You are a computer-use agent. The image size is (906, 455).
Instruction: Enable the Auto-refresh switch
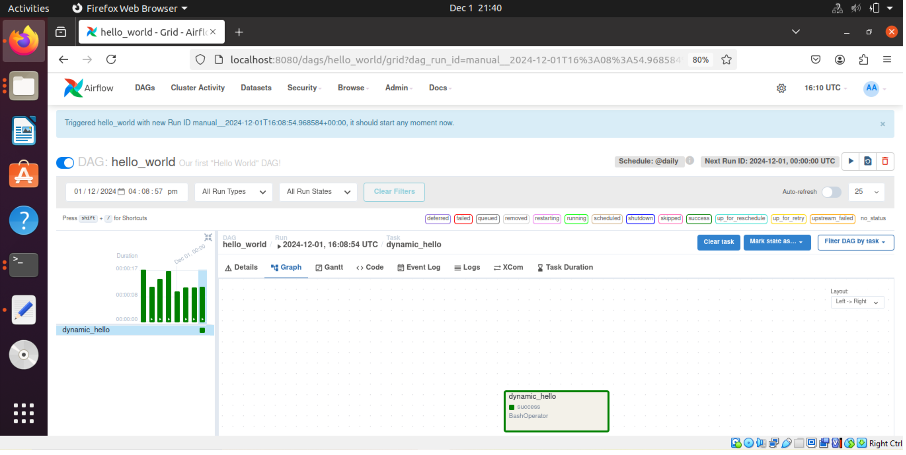click(x=831, y=192)
